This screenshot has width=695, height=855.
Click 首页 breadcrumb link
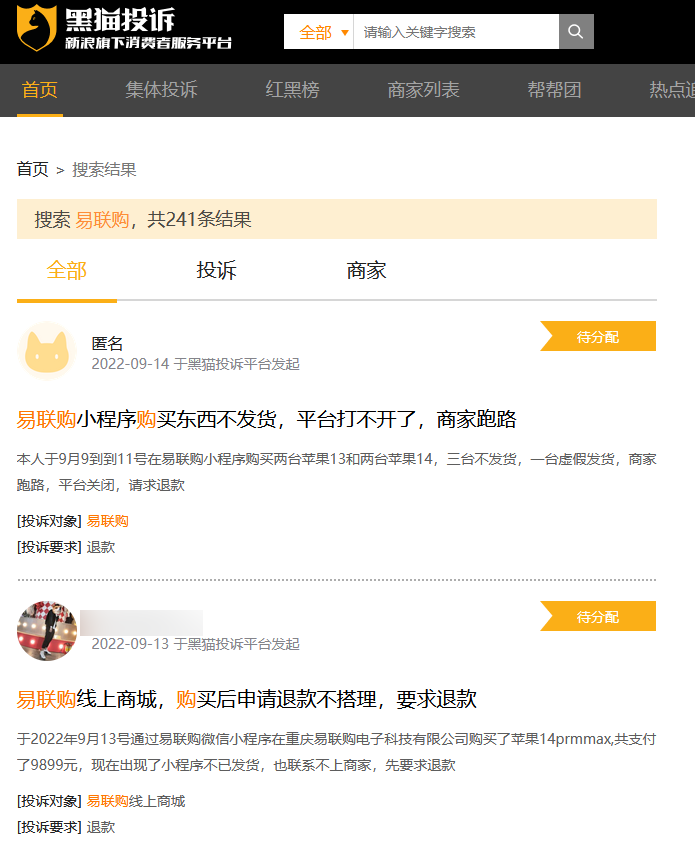tap(33, 169)
